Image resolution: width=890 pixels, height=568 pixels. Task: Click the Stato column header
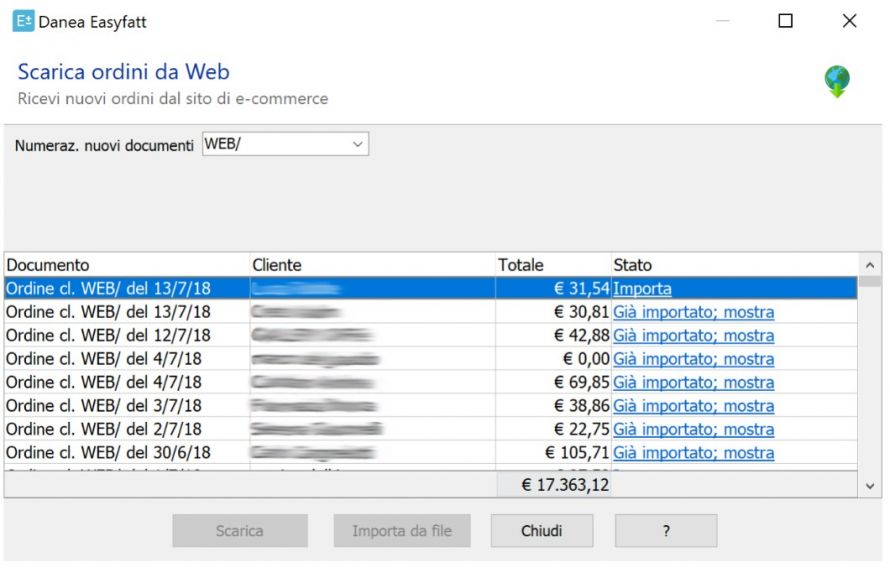(733, 265)
